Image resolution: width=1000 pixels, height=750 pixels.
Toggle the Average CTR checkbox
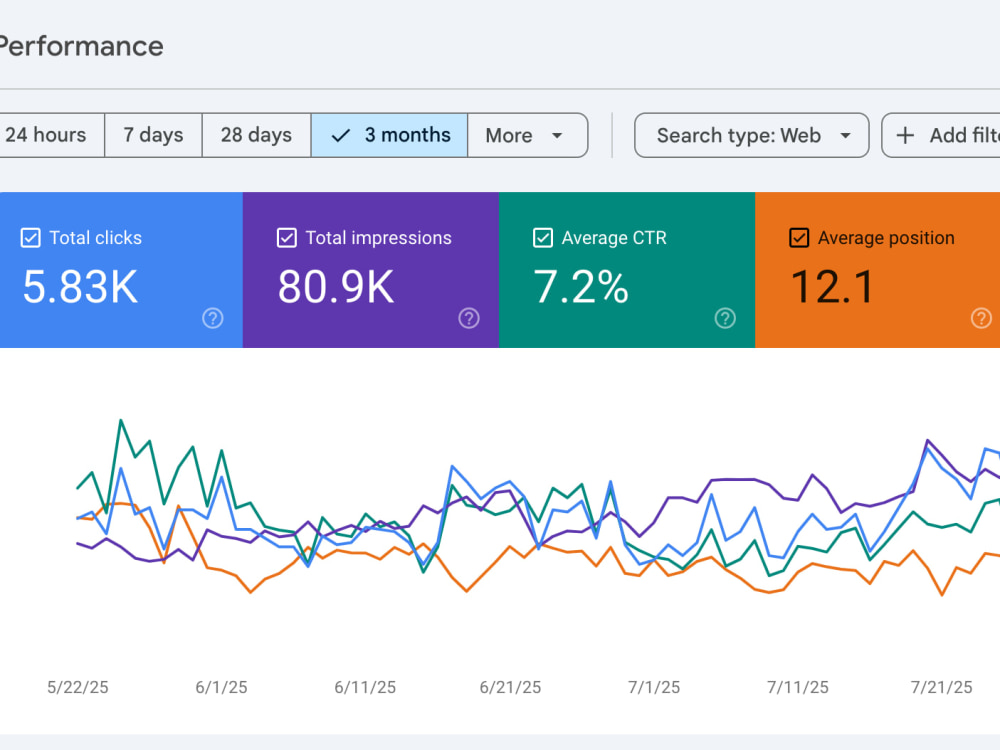[x=543, y=238]
